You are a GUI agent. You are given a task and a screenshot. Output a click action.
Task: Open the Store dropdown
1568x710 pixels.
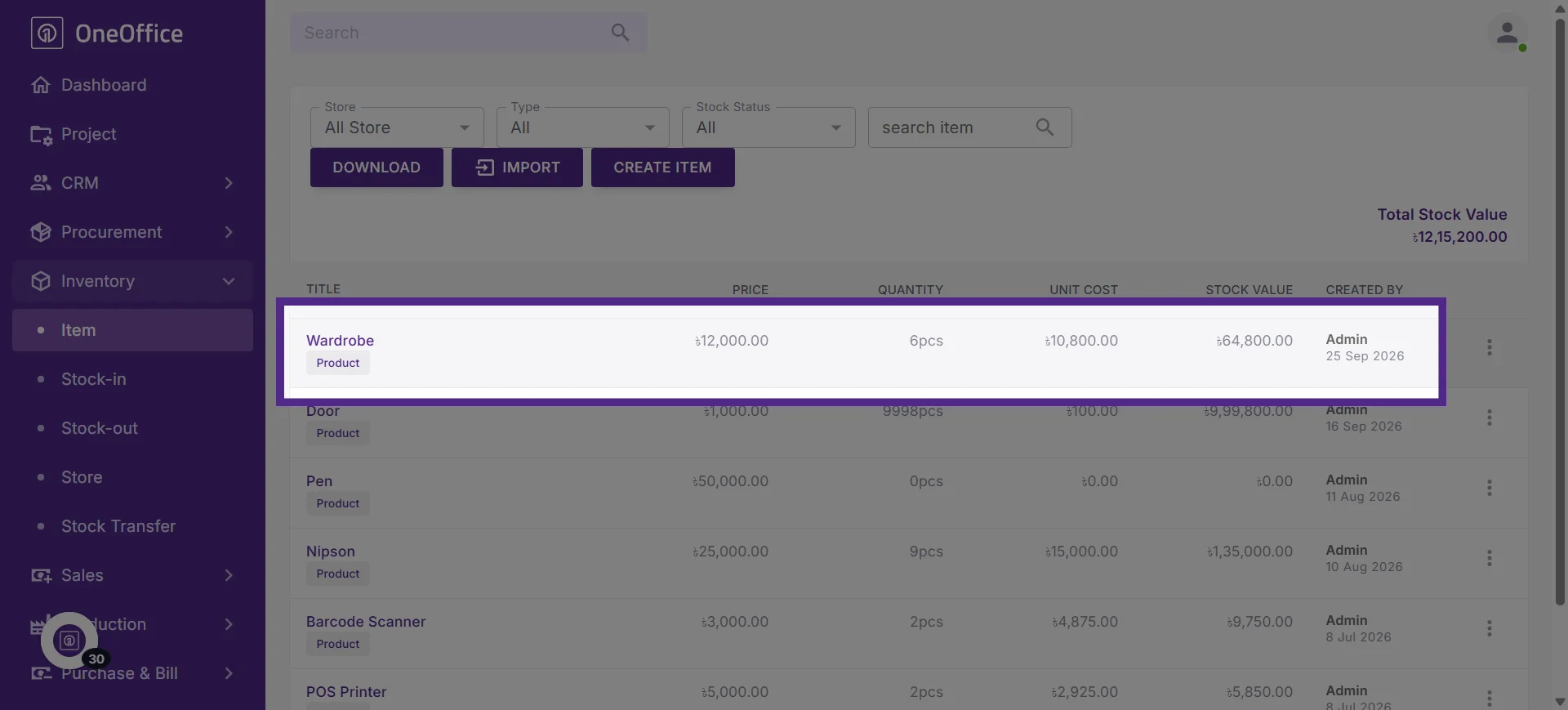(397, 127)
